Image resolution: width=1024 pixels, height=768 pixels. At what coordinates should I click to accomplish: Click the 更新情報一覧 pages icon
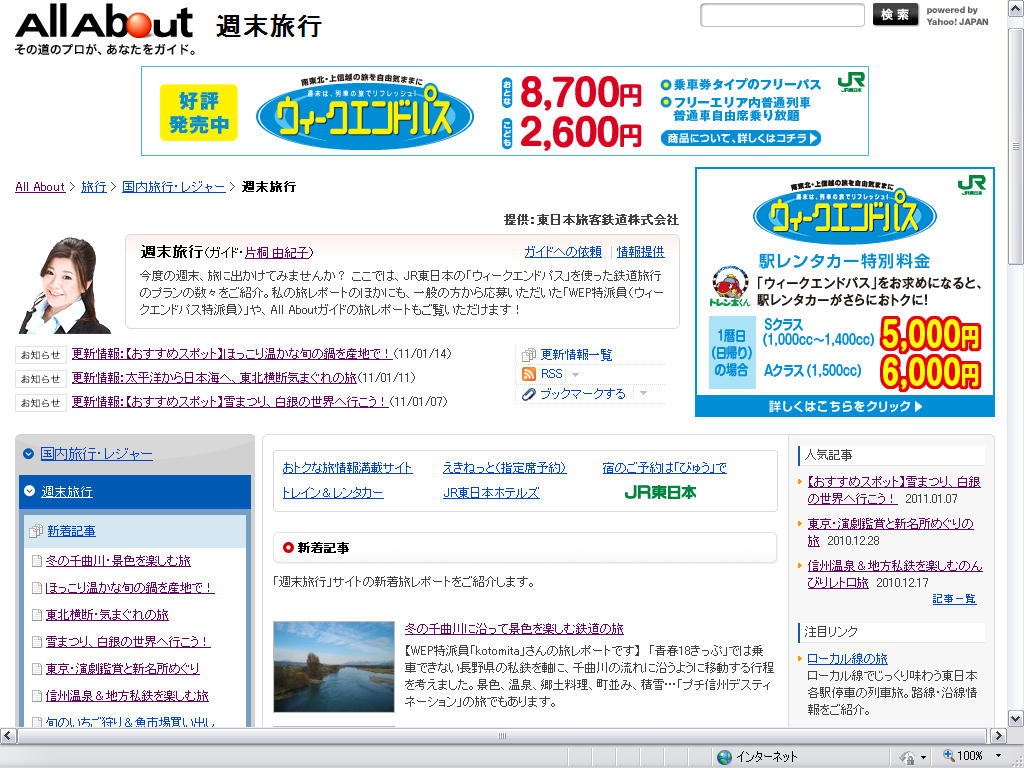529,355
